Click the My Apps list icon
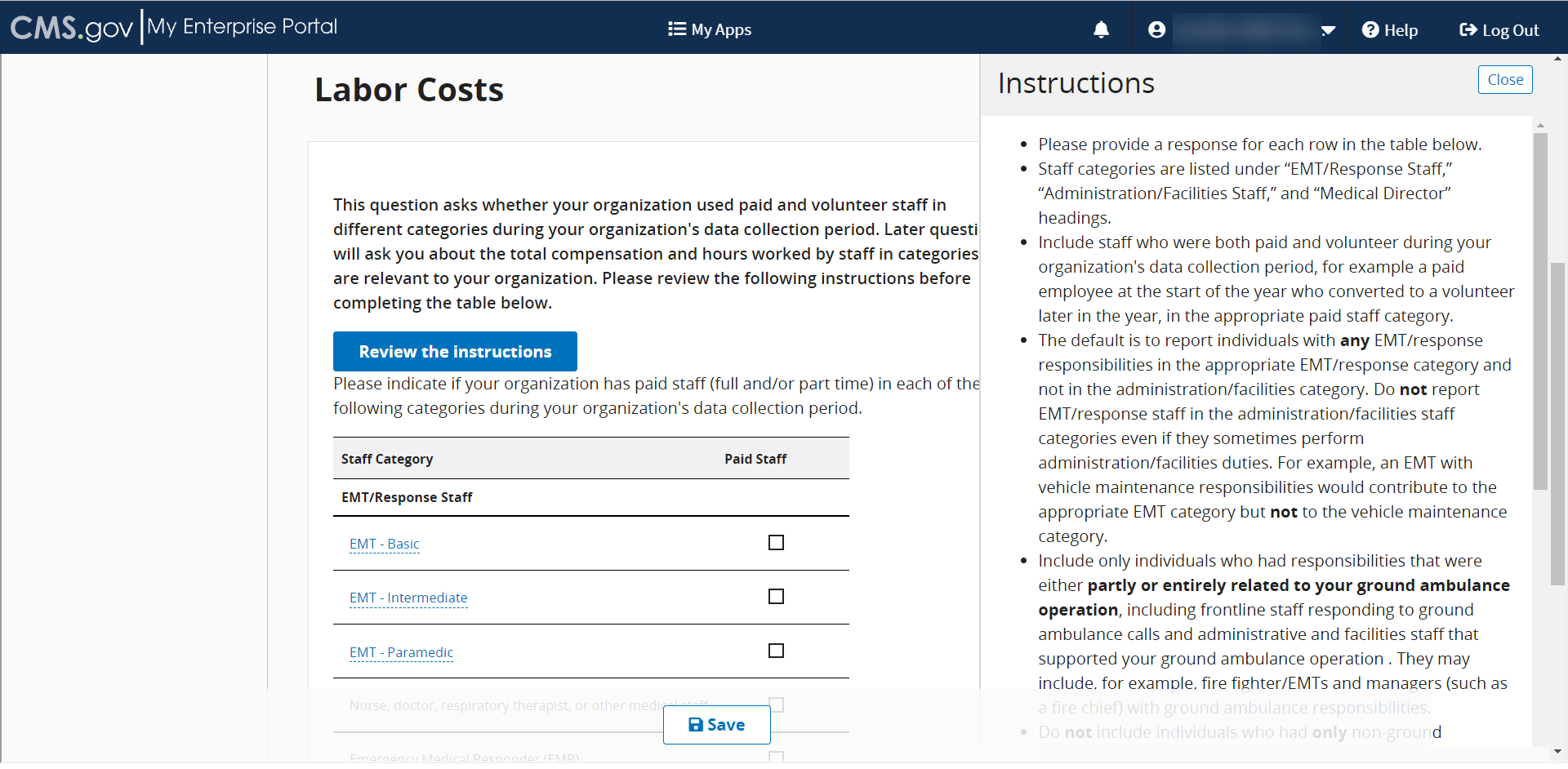The width and height of the screenshot is (1568, 769). [x=676, y=29]
